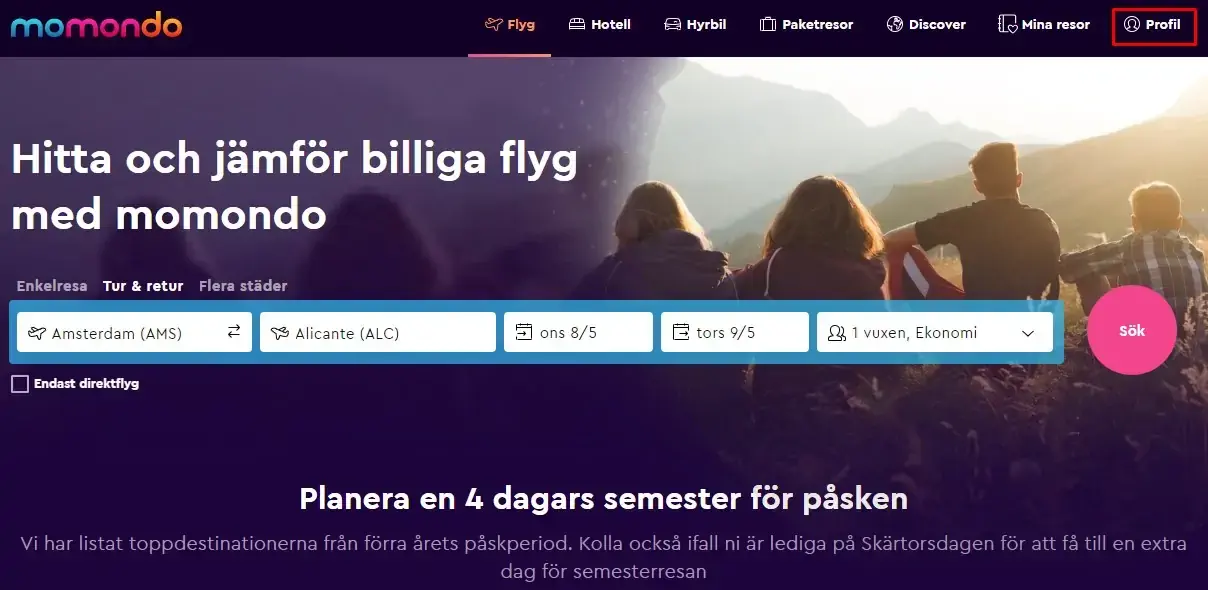The height and width of the screenshot is (590, 1208).
Task: Click the Mina resor bookmark icon
Action: point(1007,24)
